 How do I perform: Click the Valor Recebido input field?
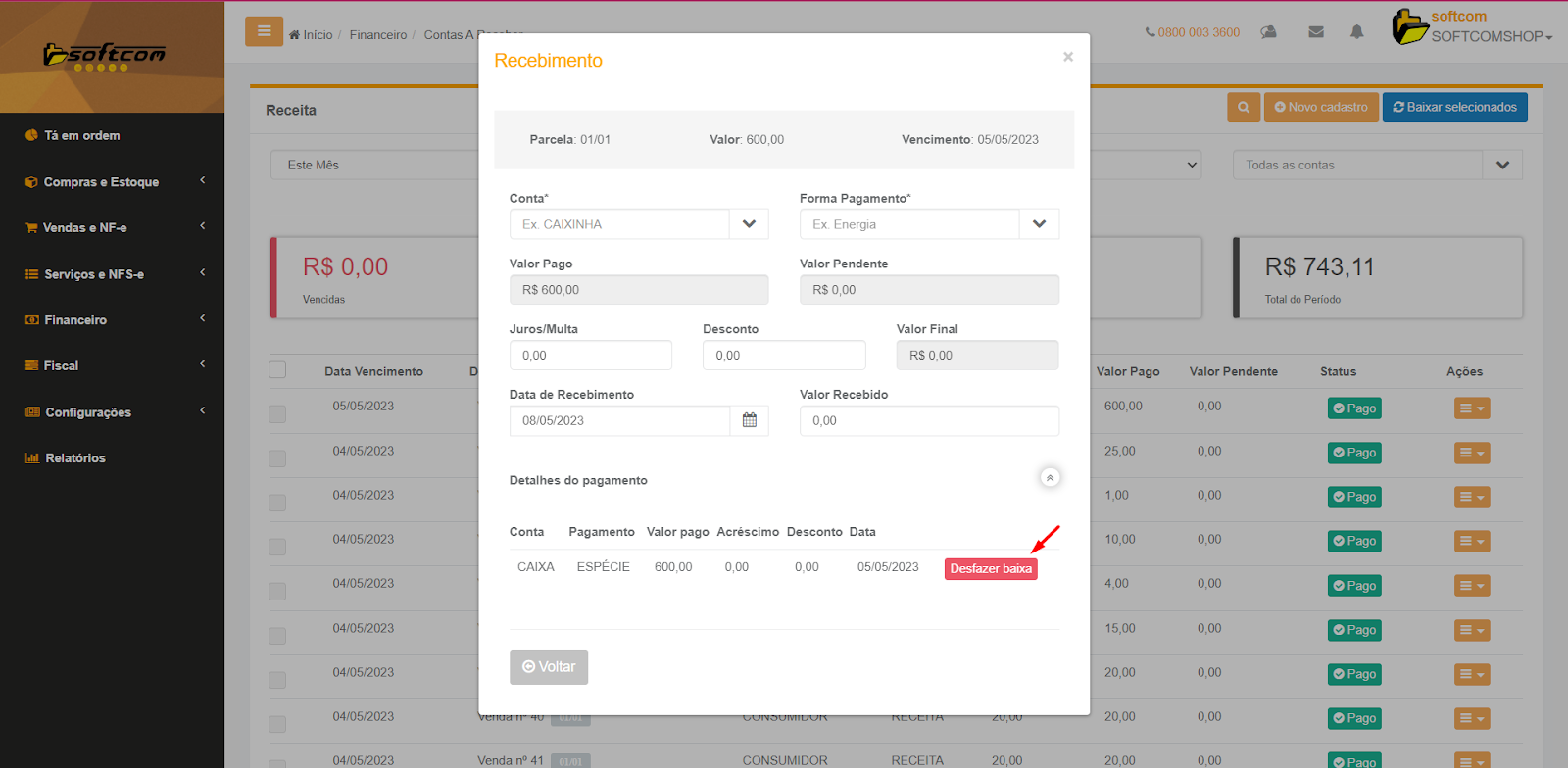point(928,421)
